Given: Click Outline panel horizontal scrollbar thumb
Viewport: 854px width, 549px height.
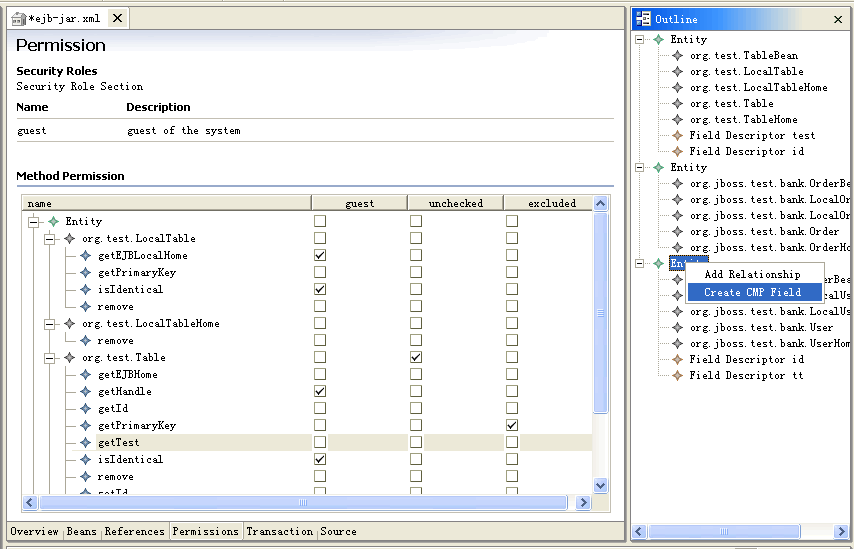Looking at the screenshot, I should tap(724, 531).
